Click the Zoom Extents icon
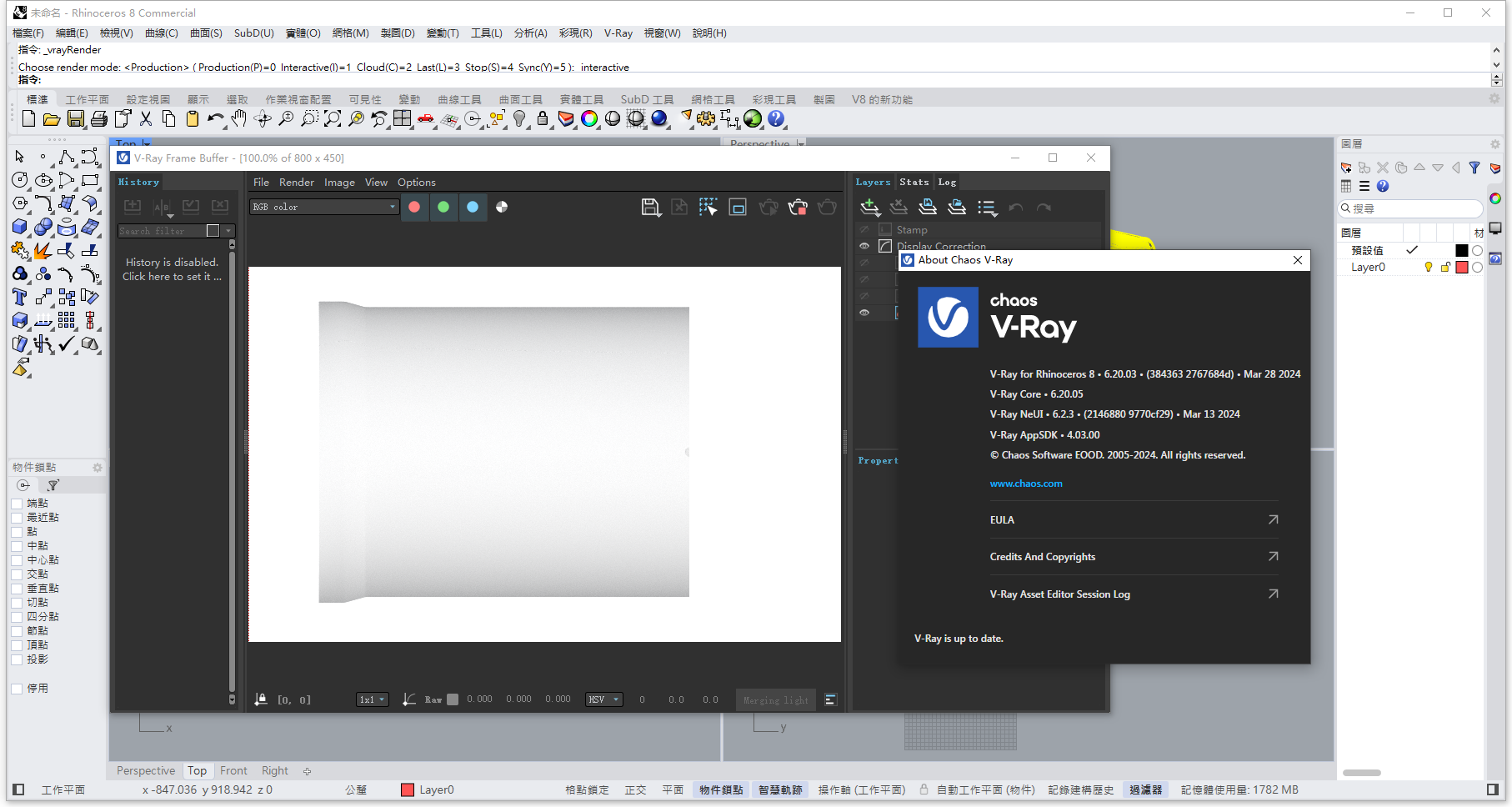The width and height of the screenshot is (1512, 807). coord(333,119)
